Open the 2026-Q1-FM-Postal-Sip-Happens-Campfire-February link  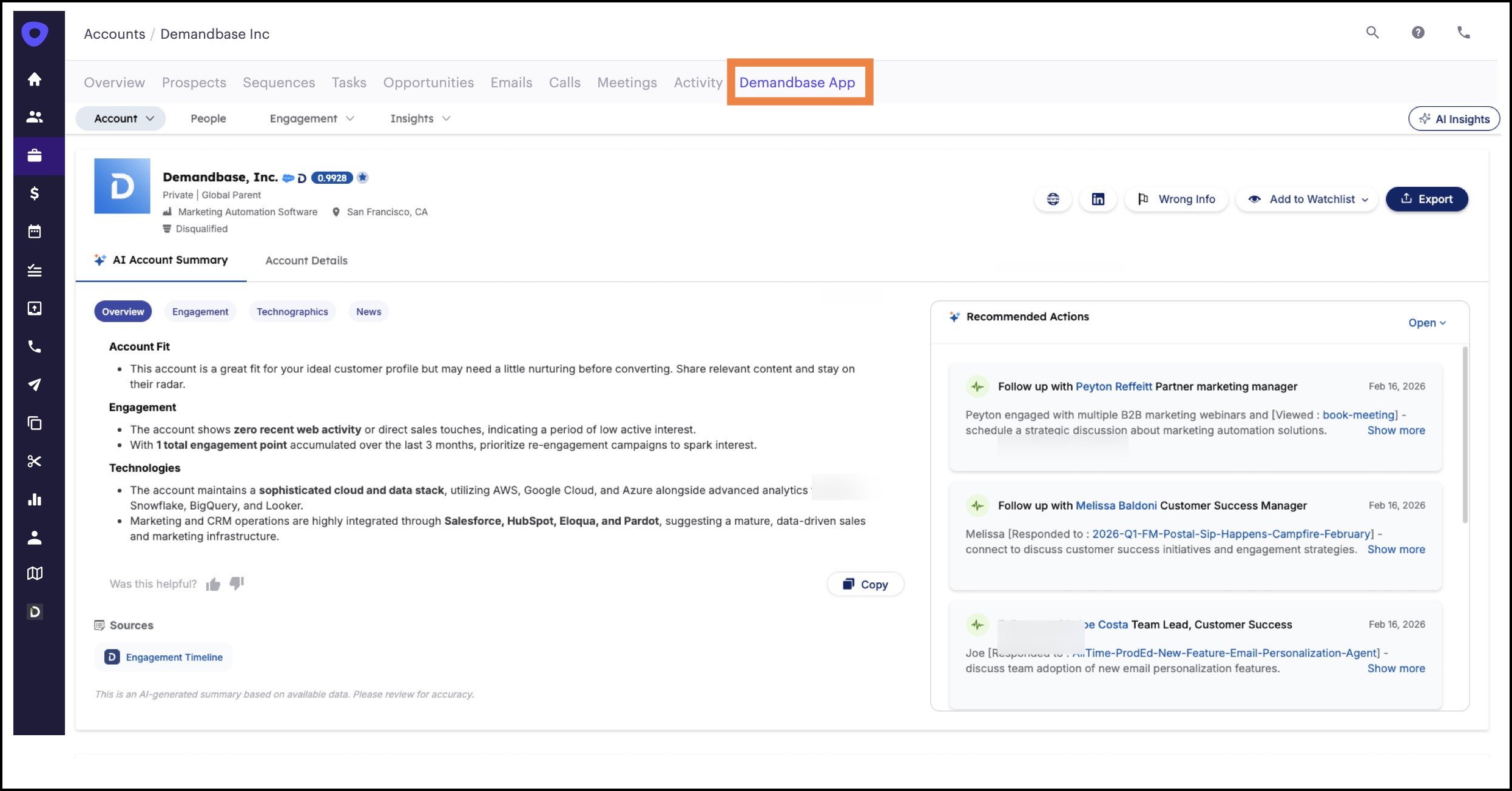(1232, 534)
